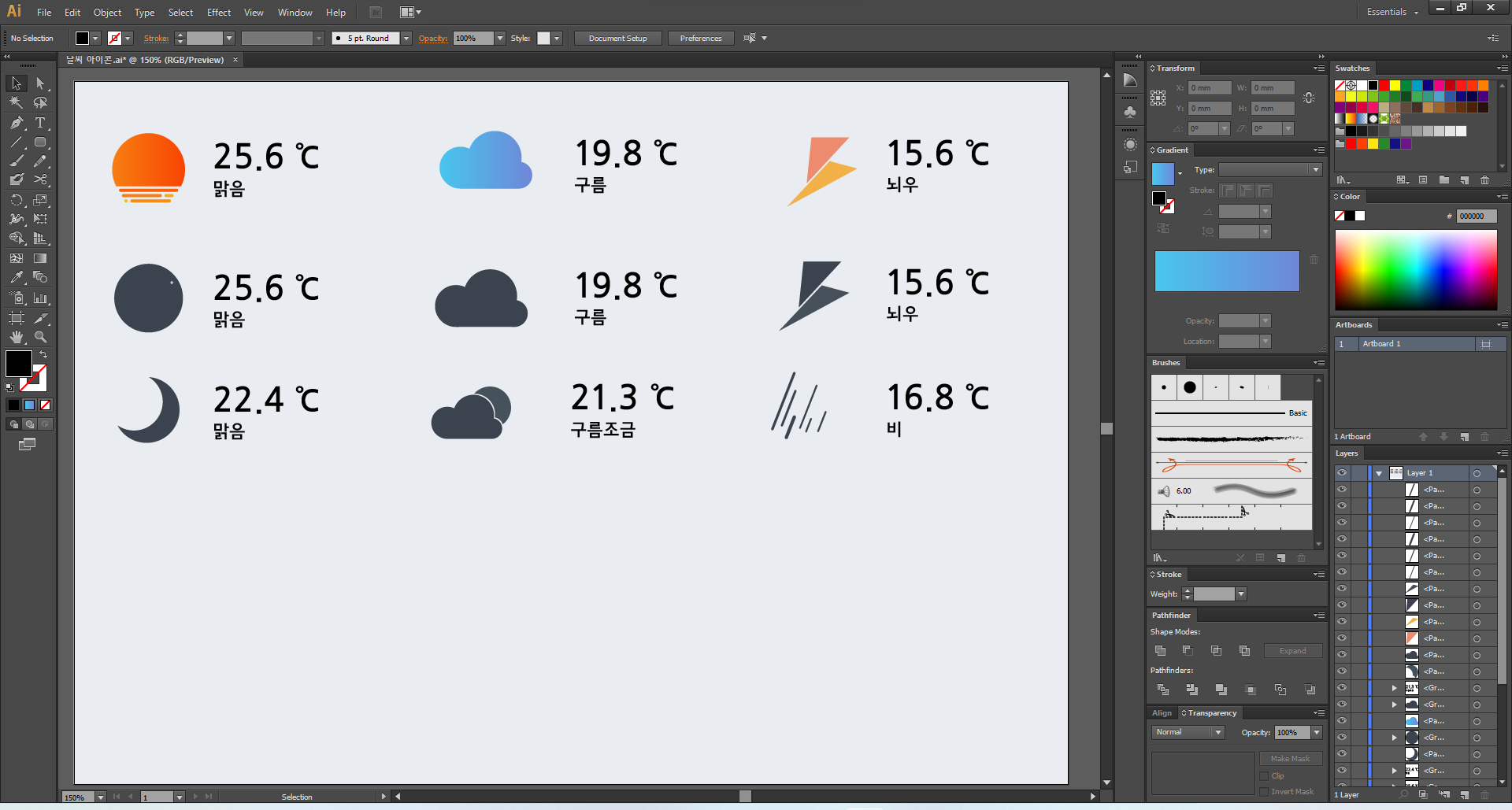Click the Expand button in Pathfinder
1512x810 pixels.
(1293, 651)
